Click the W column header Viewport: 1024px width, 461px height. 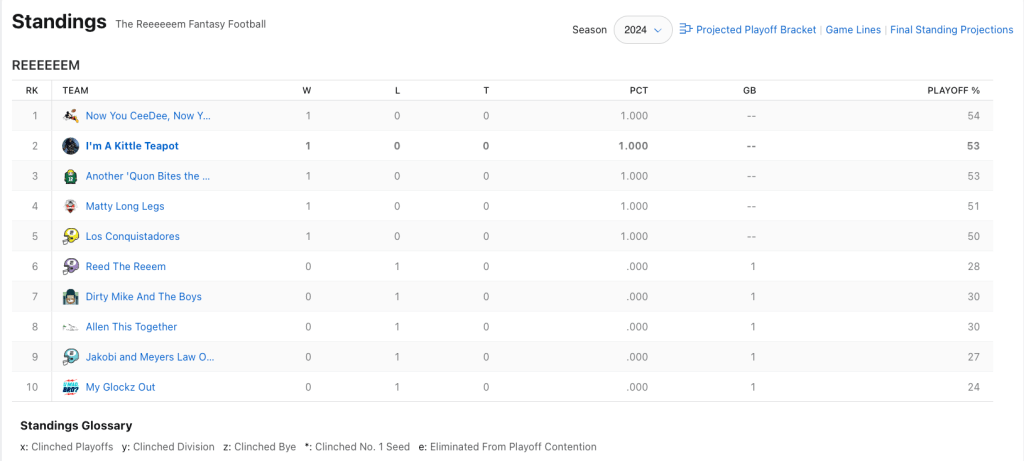306,90
